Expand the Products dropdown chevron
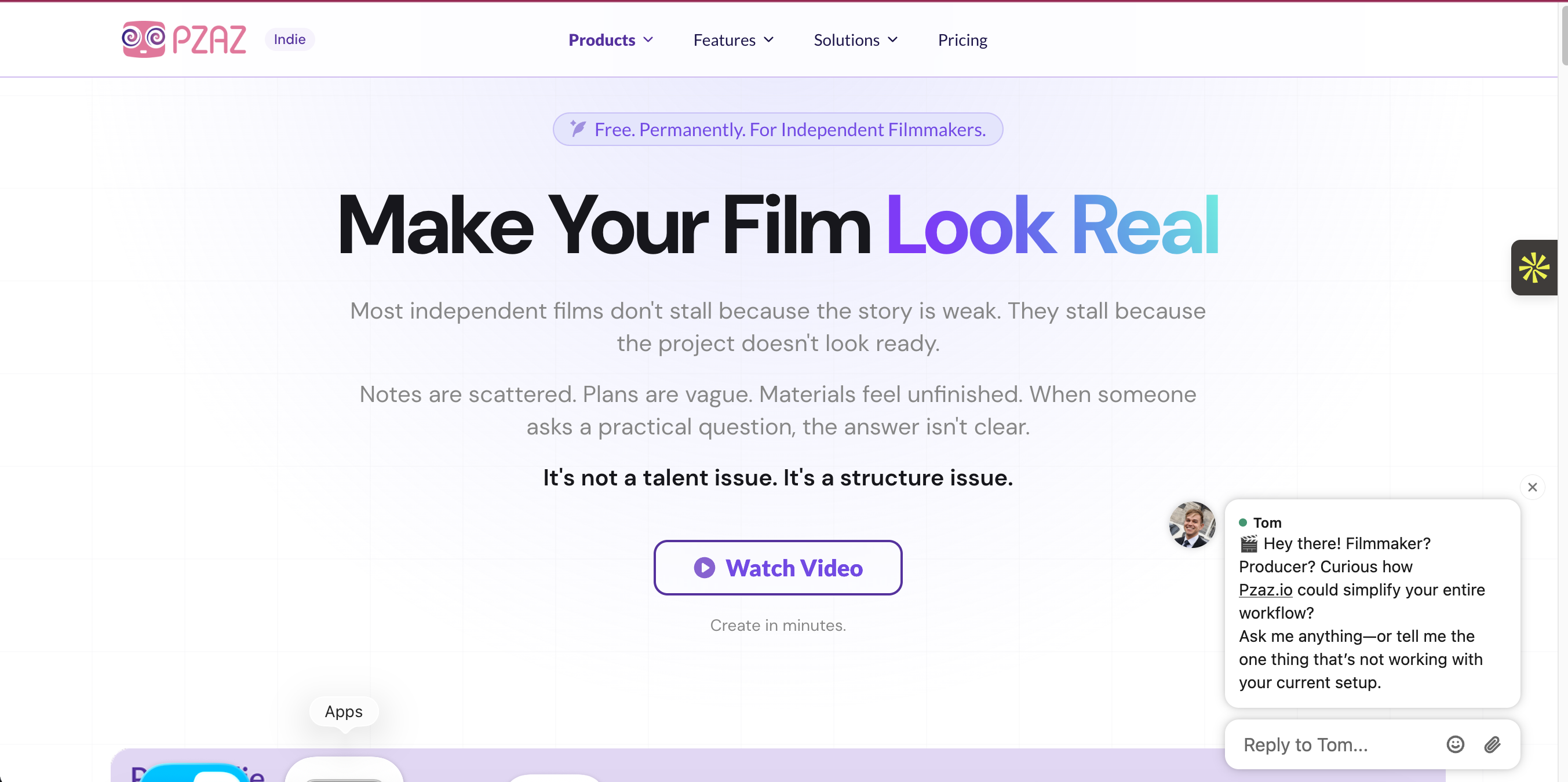 coord(648,39)
